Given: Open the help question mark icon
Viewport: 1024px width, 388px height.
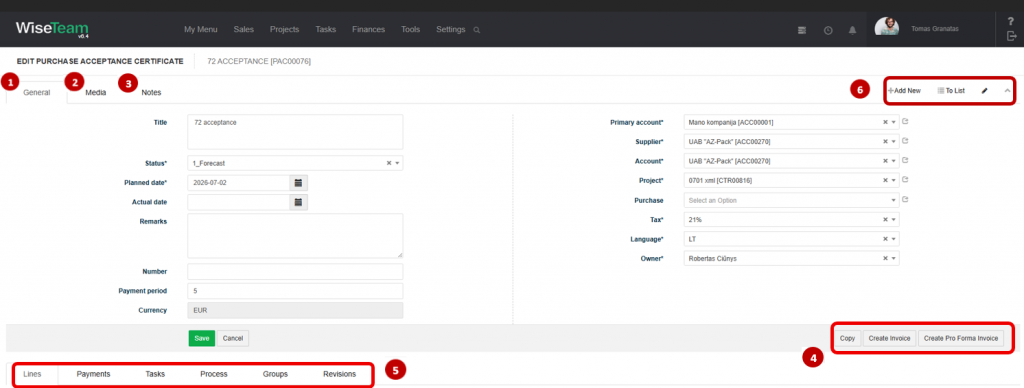Looking at the screenshot, I should tap(1011, 21).
